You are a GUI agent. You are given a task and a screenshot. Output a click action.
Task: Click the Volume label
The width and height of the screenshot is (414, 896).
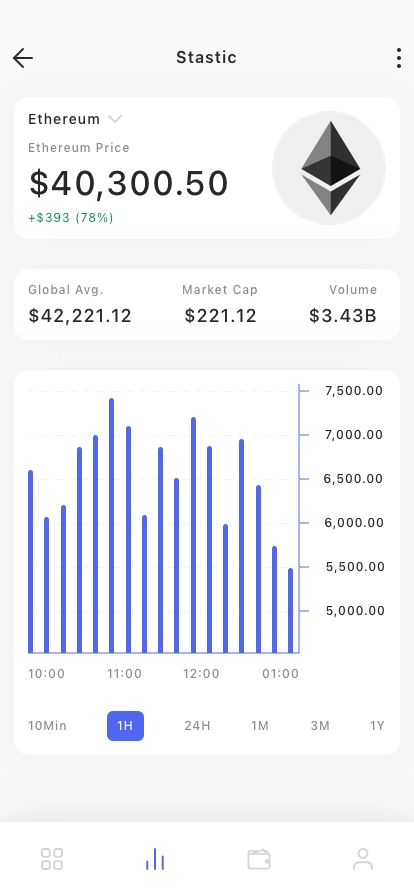(353, 290)
